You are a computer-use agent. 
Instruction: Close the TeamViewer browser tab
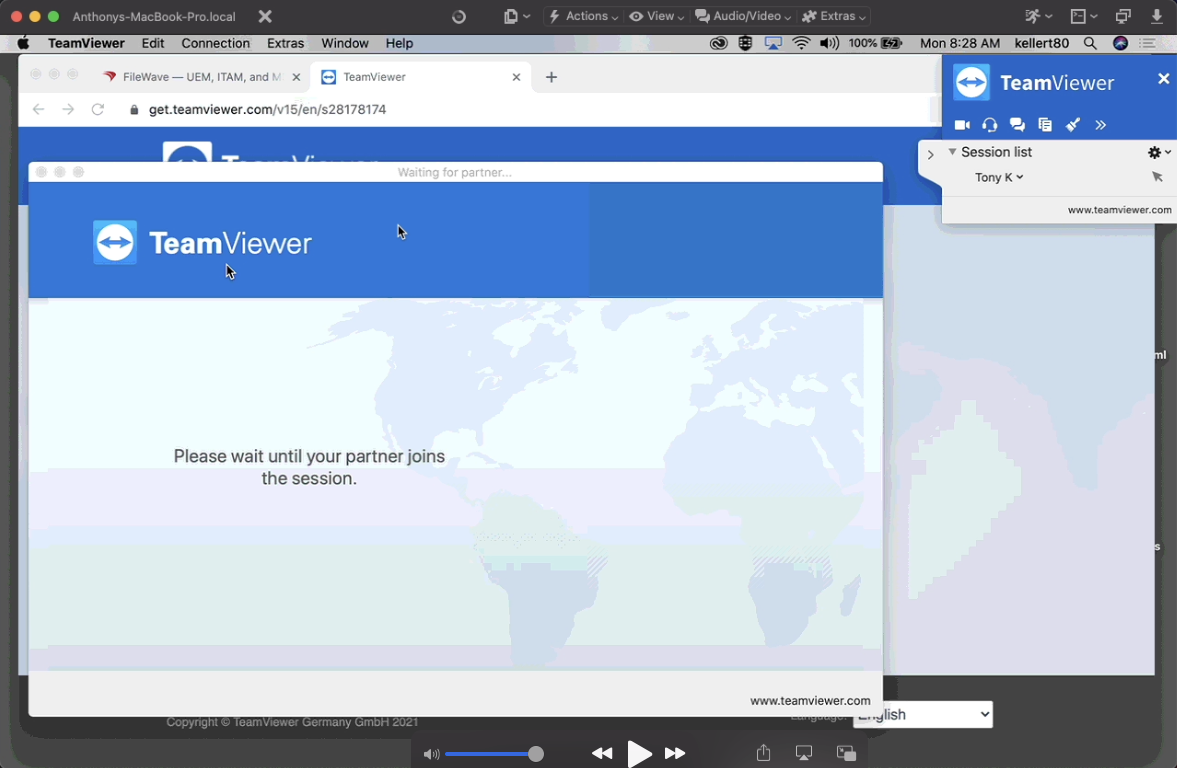coord(516,77)
